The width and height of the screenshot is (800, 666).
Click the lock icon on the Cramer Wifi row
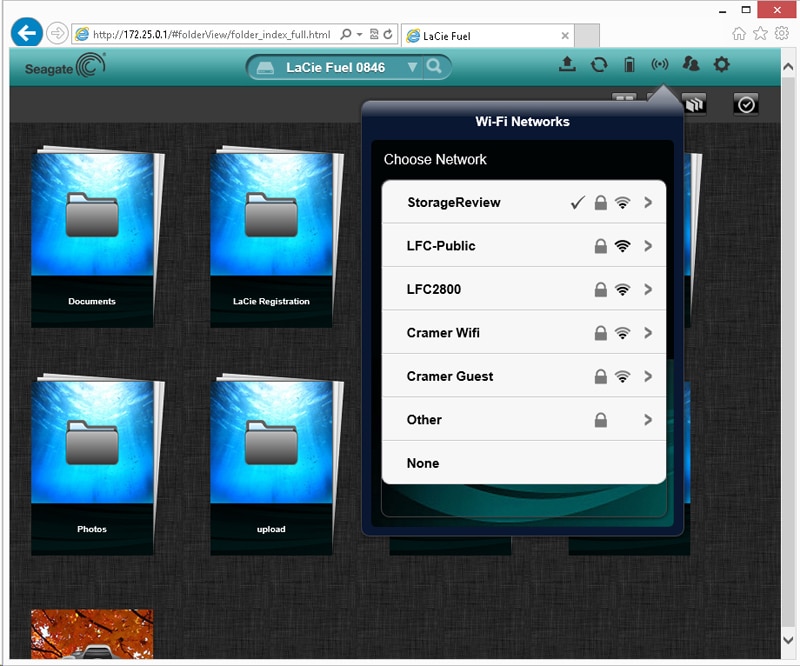(601, 333)
